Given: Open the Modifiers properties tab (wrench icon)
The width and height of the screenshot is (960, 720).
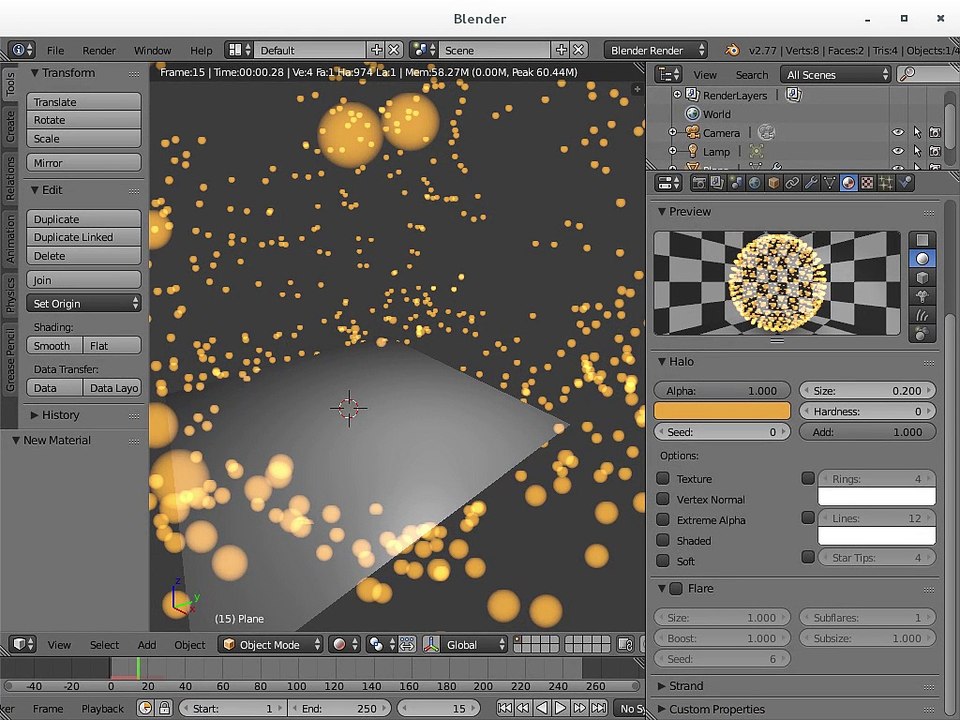Looking at the screenshot, I should 811,182.
